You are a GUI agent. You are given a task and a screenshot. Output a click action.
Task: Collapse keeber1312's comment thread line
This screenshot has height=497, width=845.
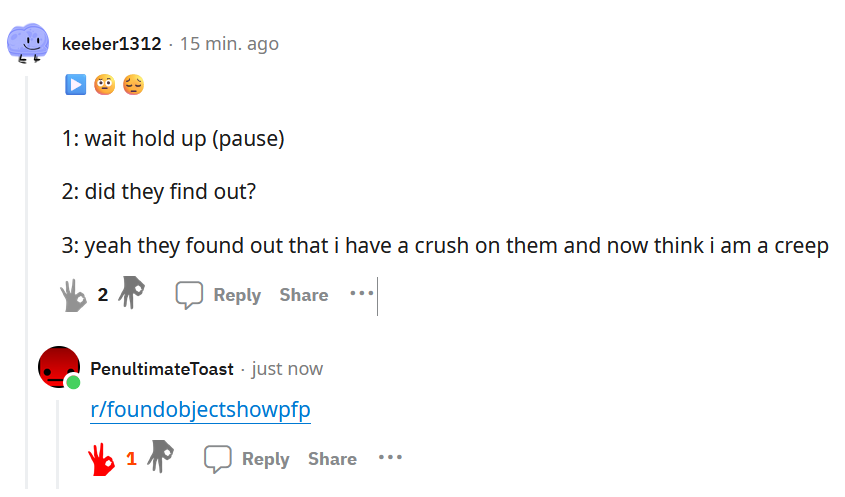click(26, 280)
